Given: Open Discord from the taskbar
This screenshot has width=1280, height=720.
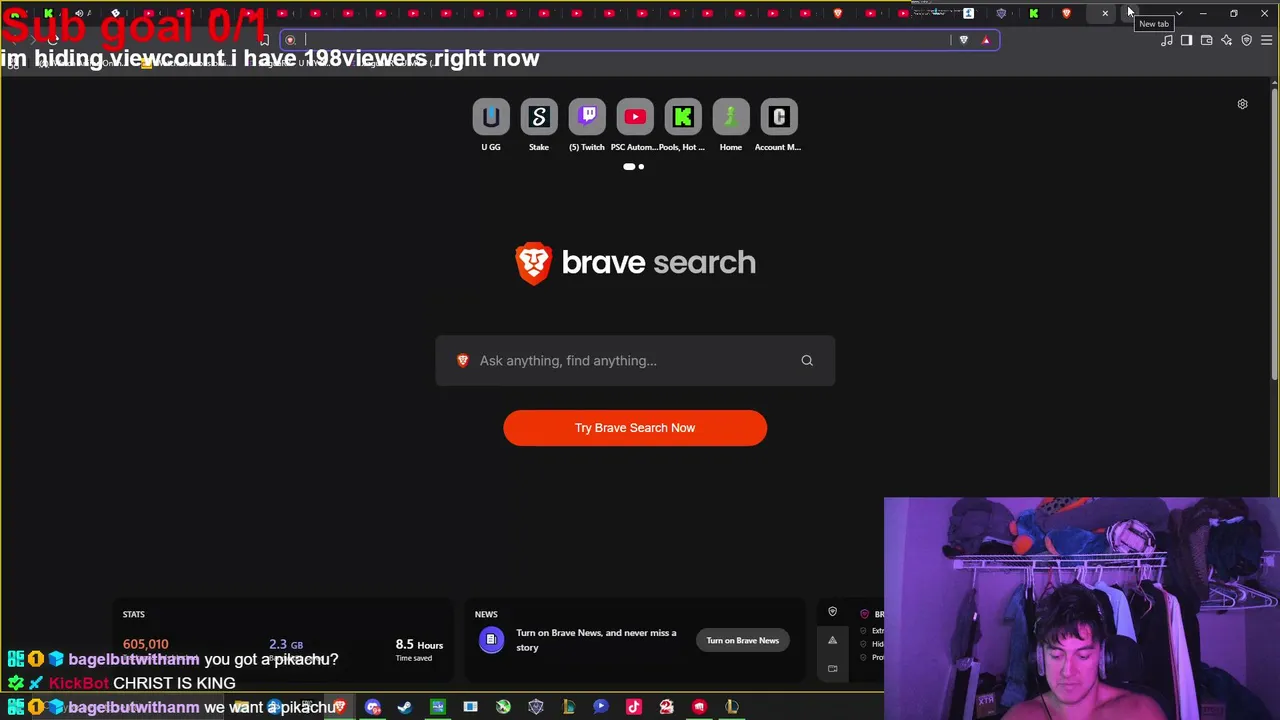Looking at the screenshot, I should (x=373, y=707).
